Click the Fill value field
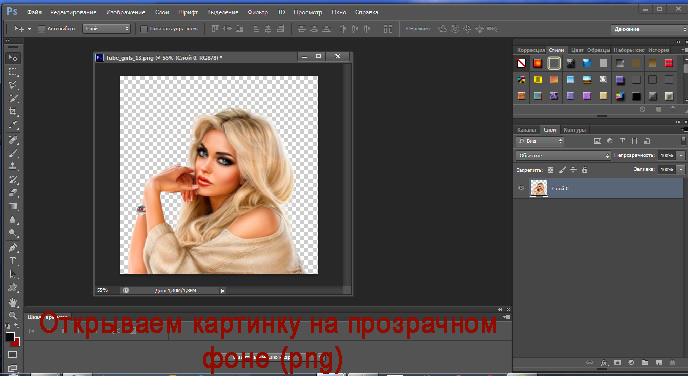 point(666,169)
